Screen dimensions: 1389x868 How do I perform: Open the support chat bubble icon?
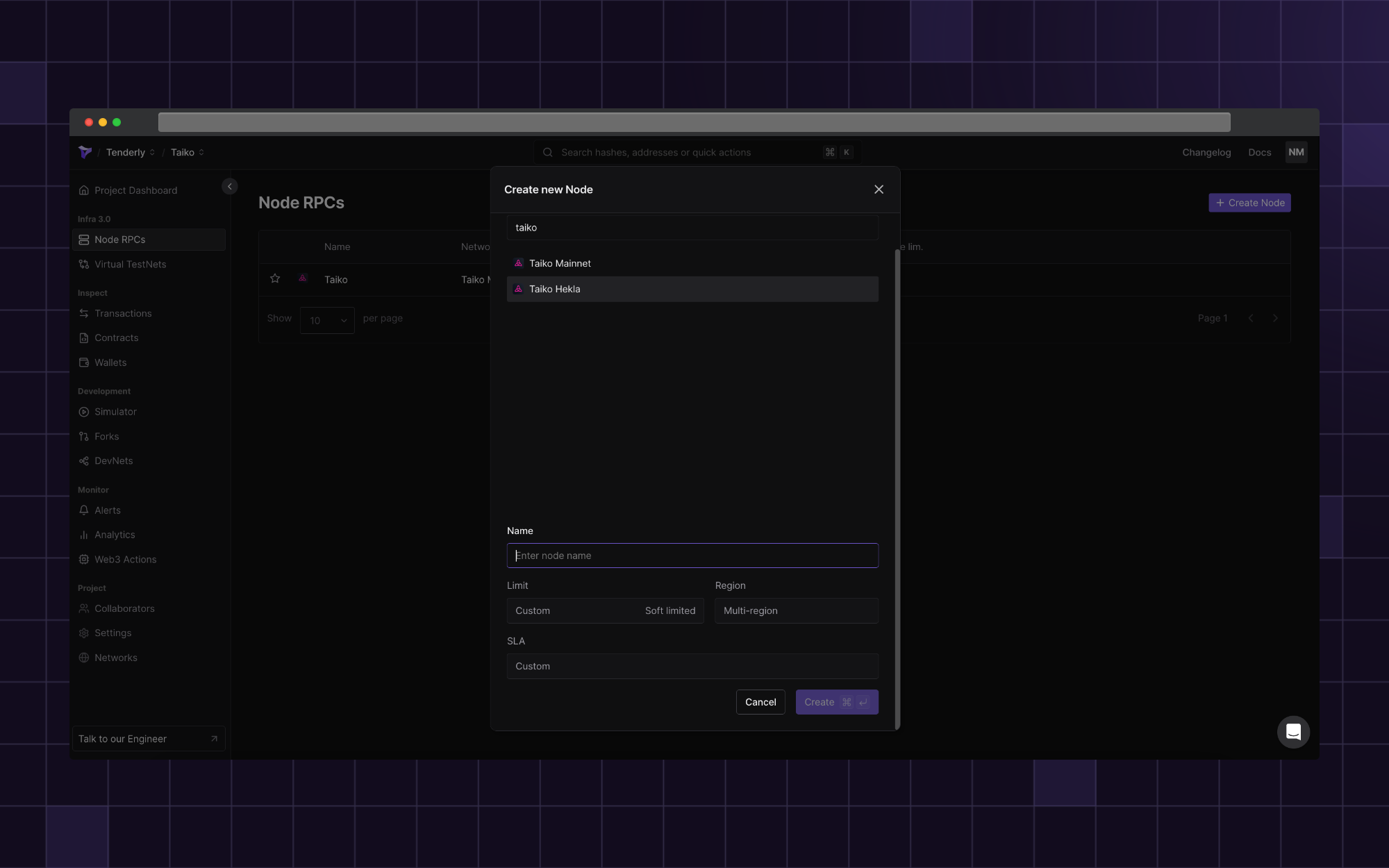click(x=1293, y=732)
